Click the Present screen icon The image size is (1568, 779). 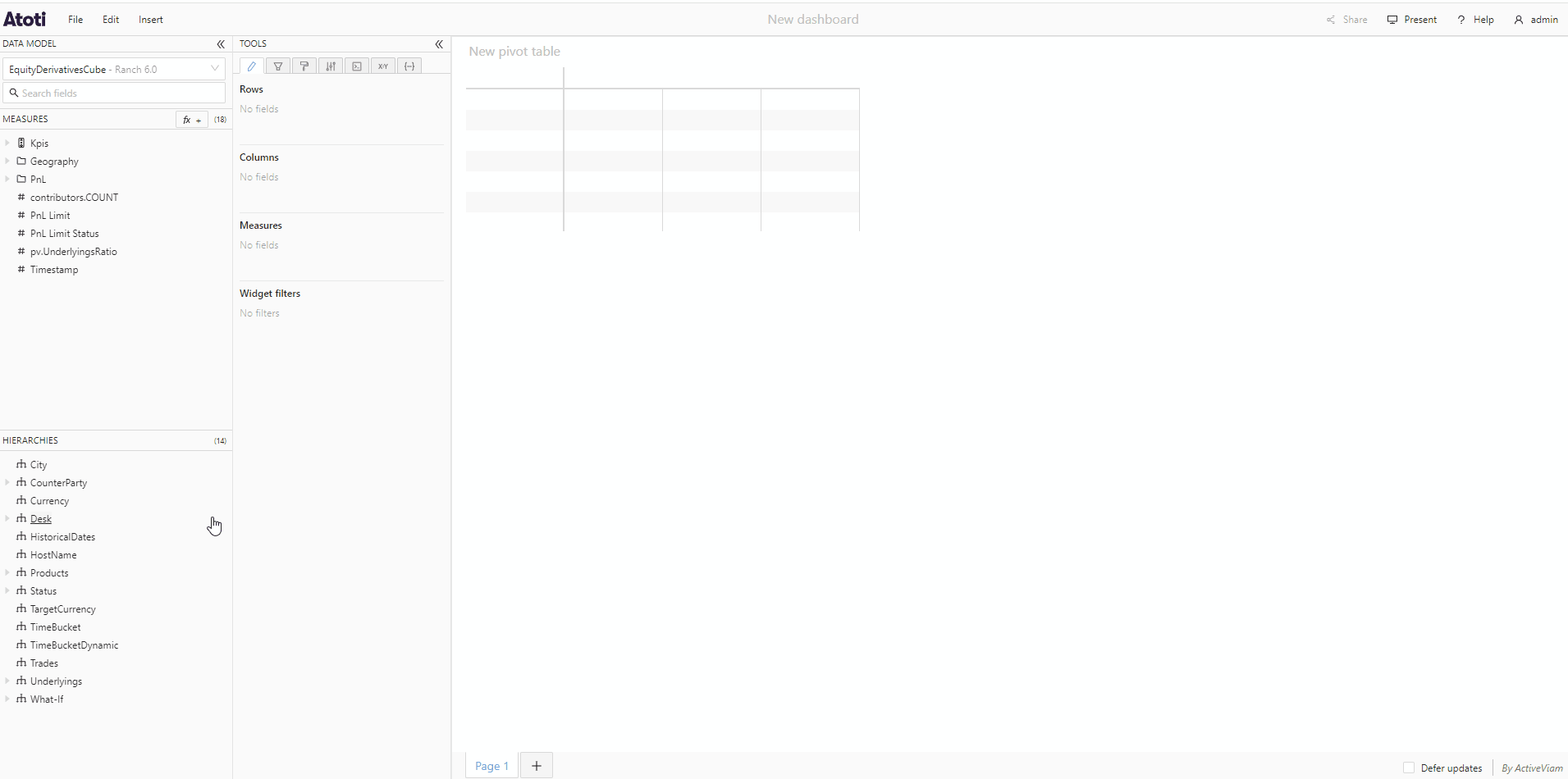pos(1392,20)
